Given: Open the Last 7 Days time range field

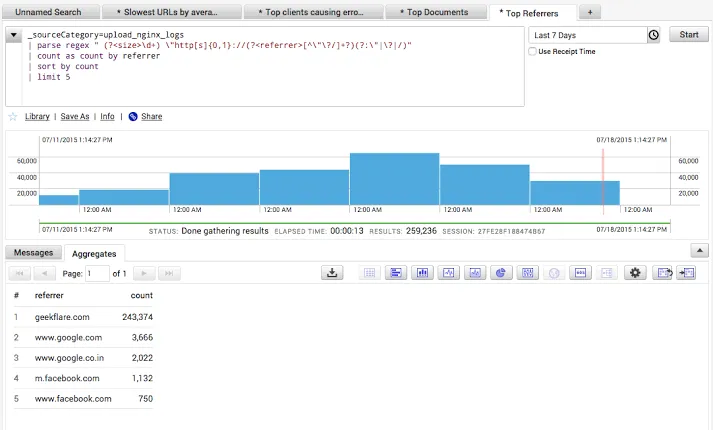Looking at the screenshot, I should pos(587,35).
